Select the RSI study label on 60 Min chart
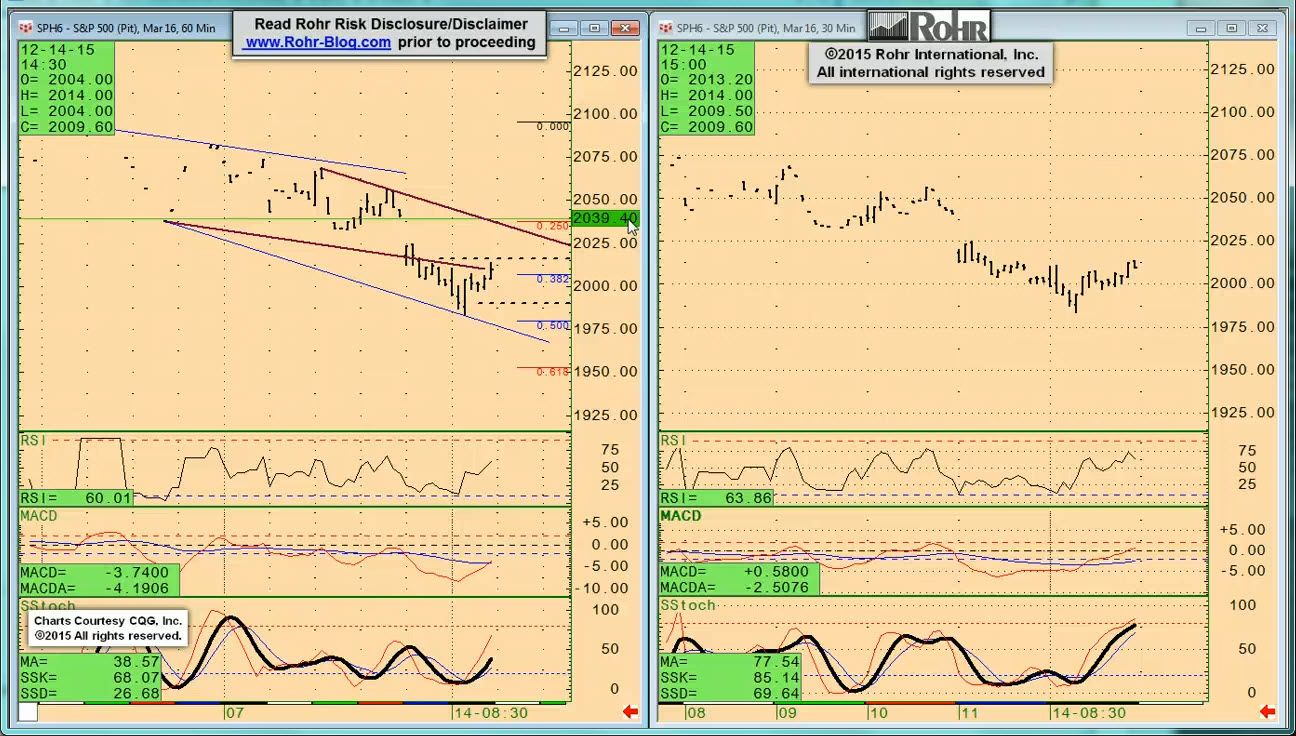The image size is (1296, 736). coord(33,441)
